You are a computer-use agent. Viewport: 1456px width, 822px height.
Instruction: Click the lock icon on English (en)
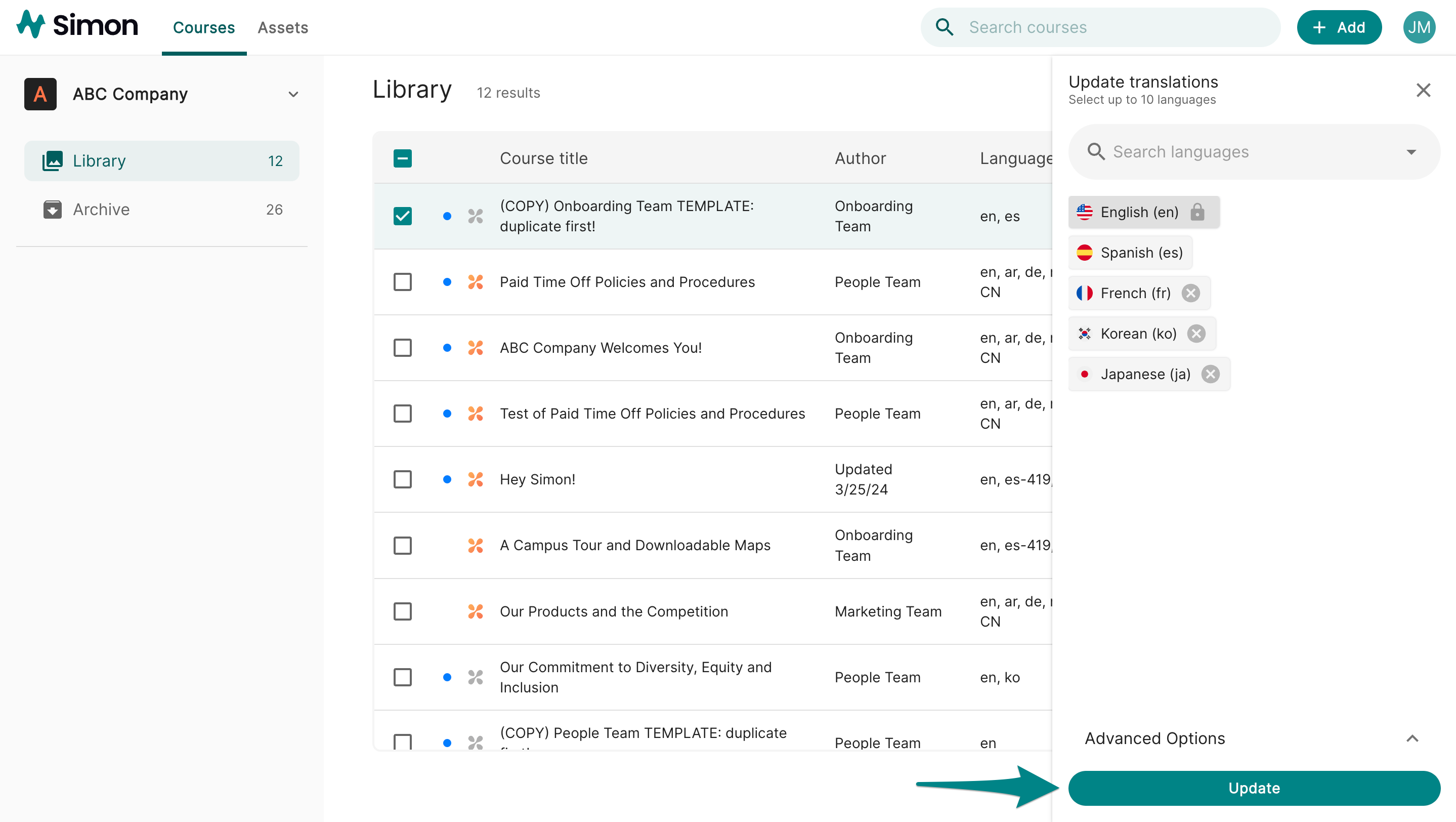click(x=1196, y=212)
